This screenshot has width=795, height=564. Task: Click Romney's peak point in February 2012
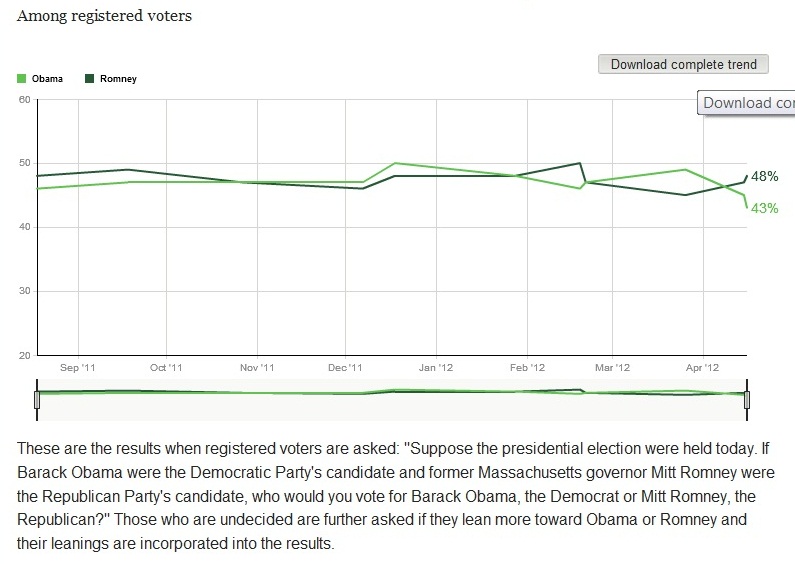point(581,163)
